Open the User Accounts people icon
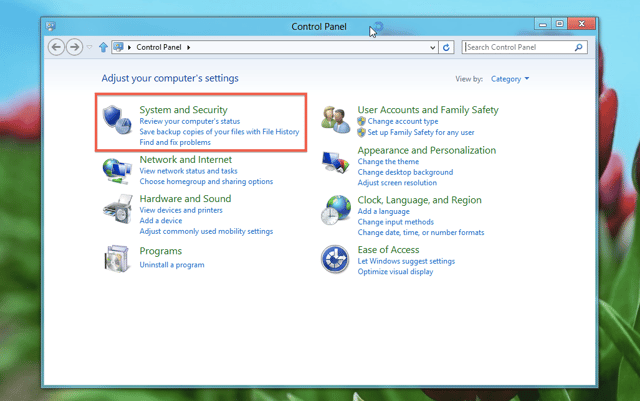 (336, 120)
